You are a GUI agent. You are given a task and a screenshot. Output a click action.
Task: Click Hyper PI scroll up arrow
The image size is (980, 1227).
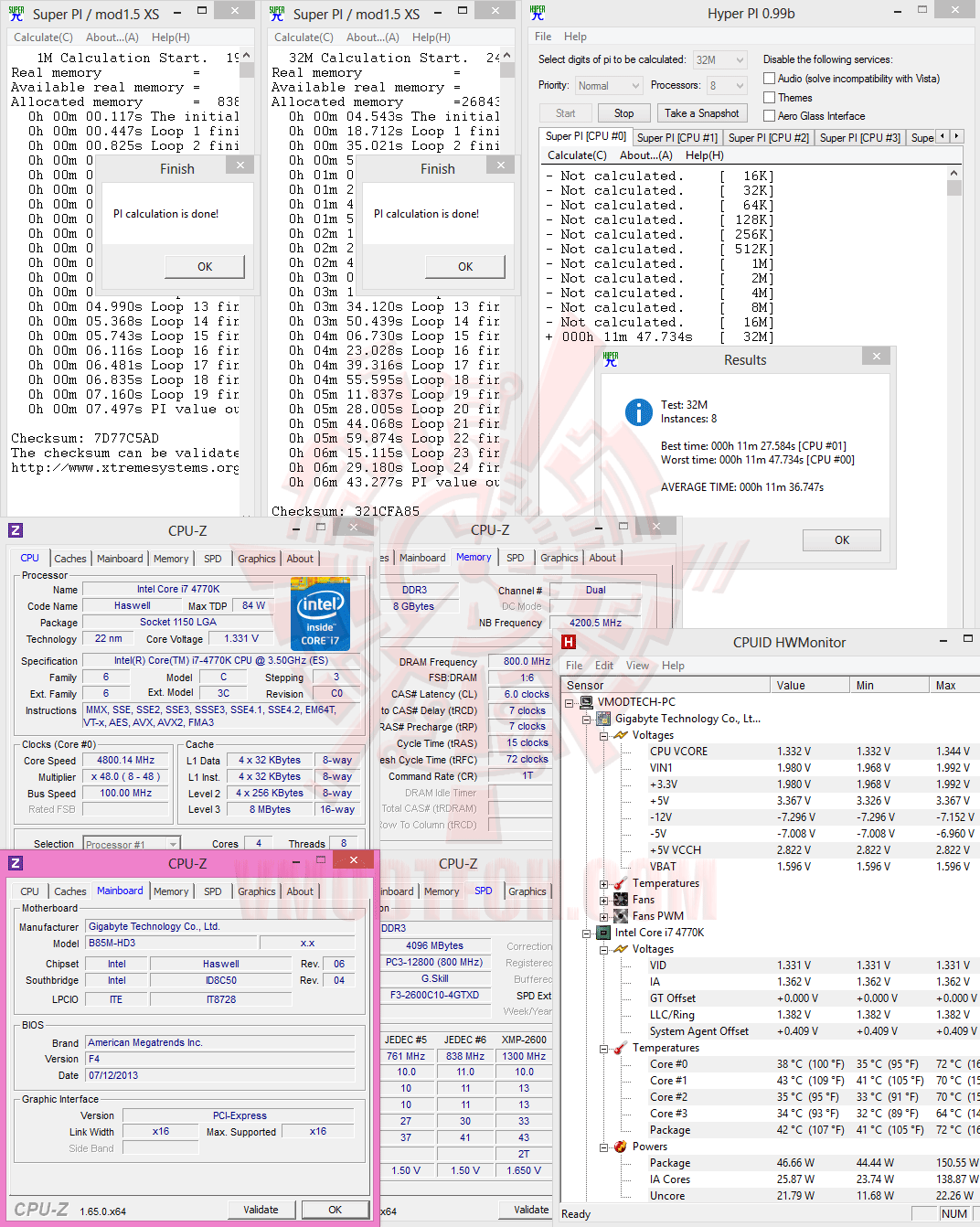tap(954, 173)
